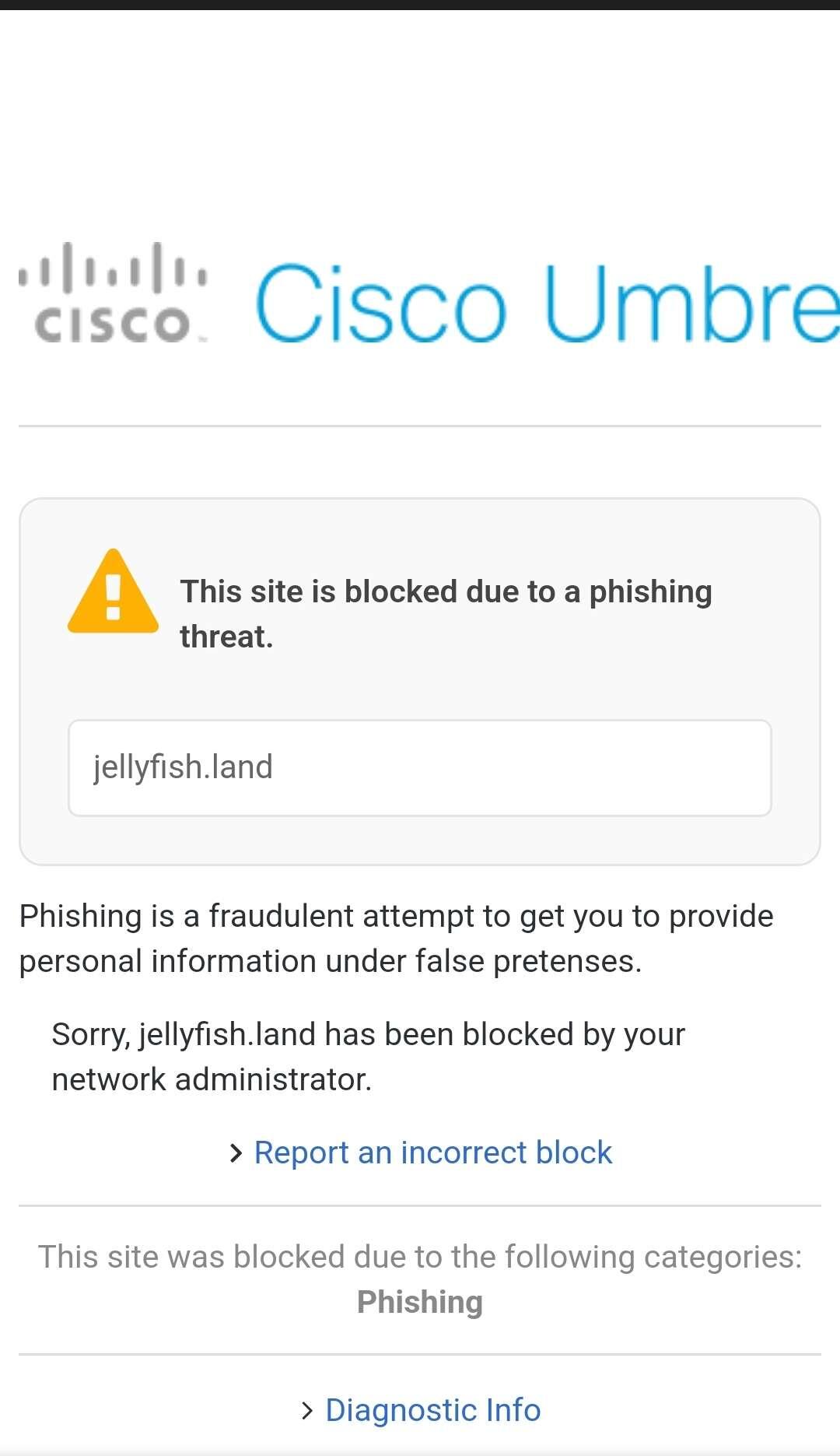
Task: Open the Diagnostic Info link
Action: point(432,1410)
